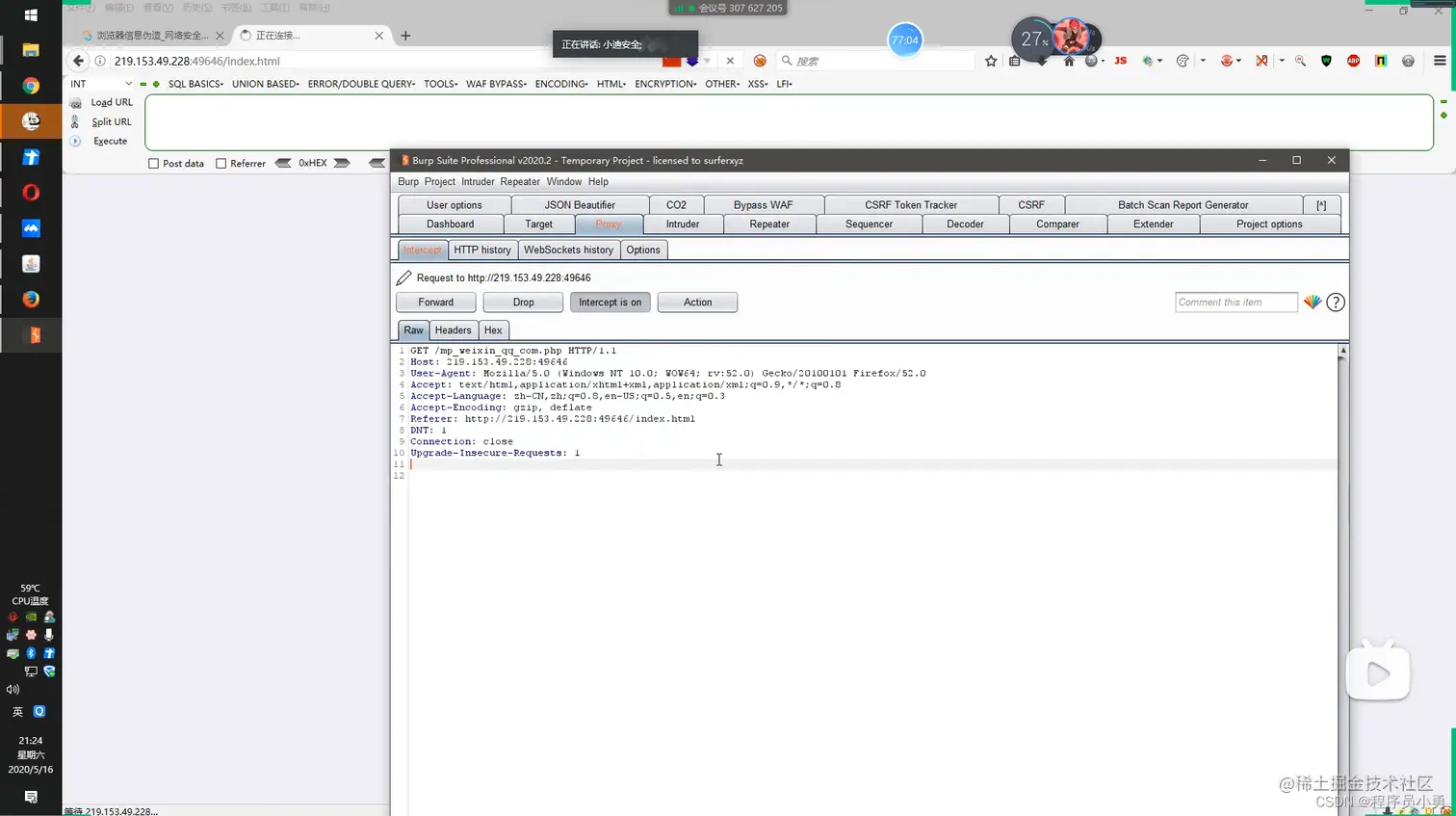
Task: Click the browser home icon
Action: (x=1069, y=61)
